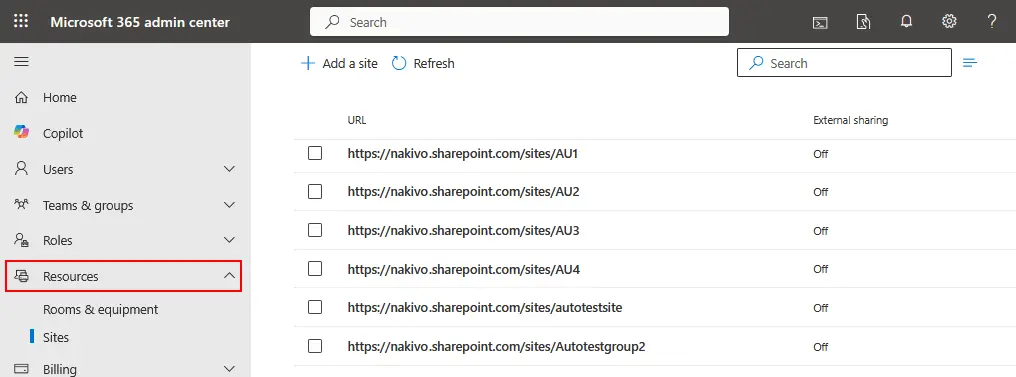Collapse the navigation menu hamburger icon
Image resolution: width=1016 pixels, height=377 pixels.
[21, 62]
